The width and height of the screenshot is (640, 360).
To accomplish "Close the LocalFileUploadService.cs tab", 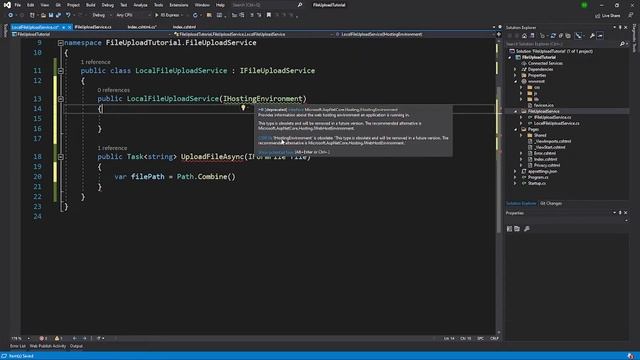I will pyautogui.click(x=69, y=27).
